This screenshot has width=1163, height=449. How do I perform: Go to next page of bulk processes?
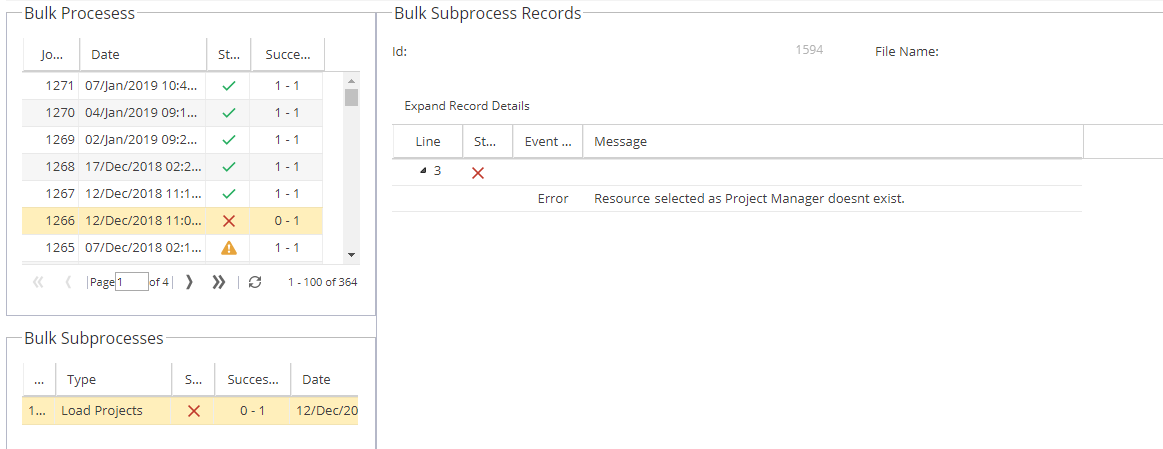click(x=189, y=282)
